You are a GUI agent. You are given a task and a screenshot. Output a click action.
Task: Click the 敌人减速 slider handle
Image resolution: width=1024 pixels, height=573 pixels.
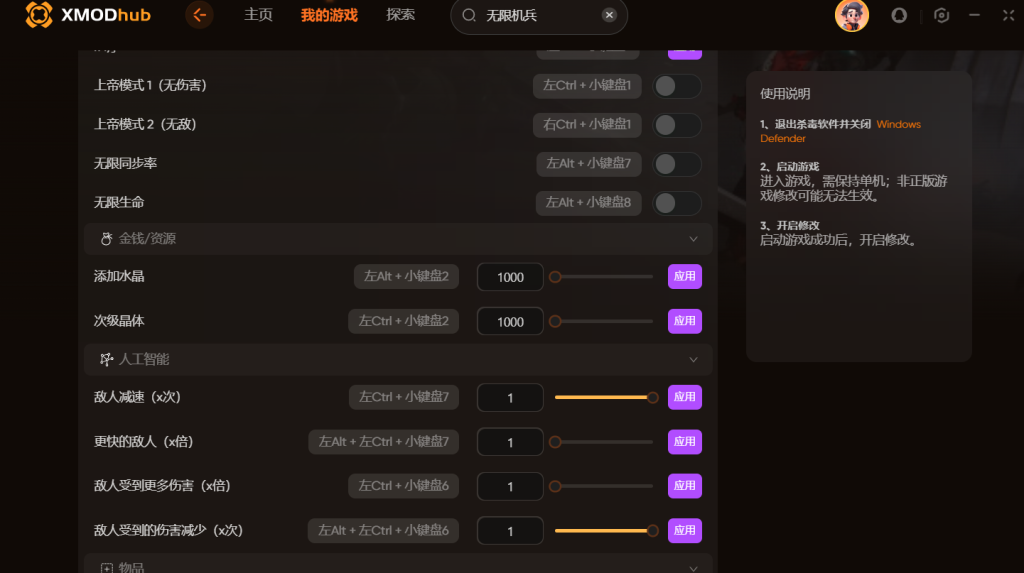click(652, 397)
